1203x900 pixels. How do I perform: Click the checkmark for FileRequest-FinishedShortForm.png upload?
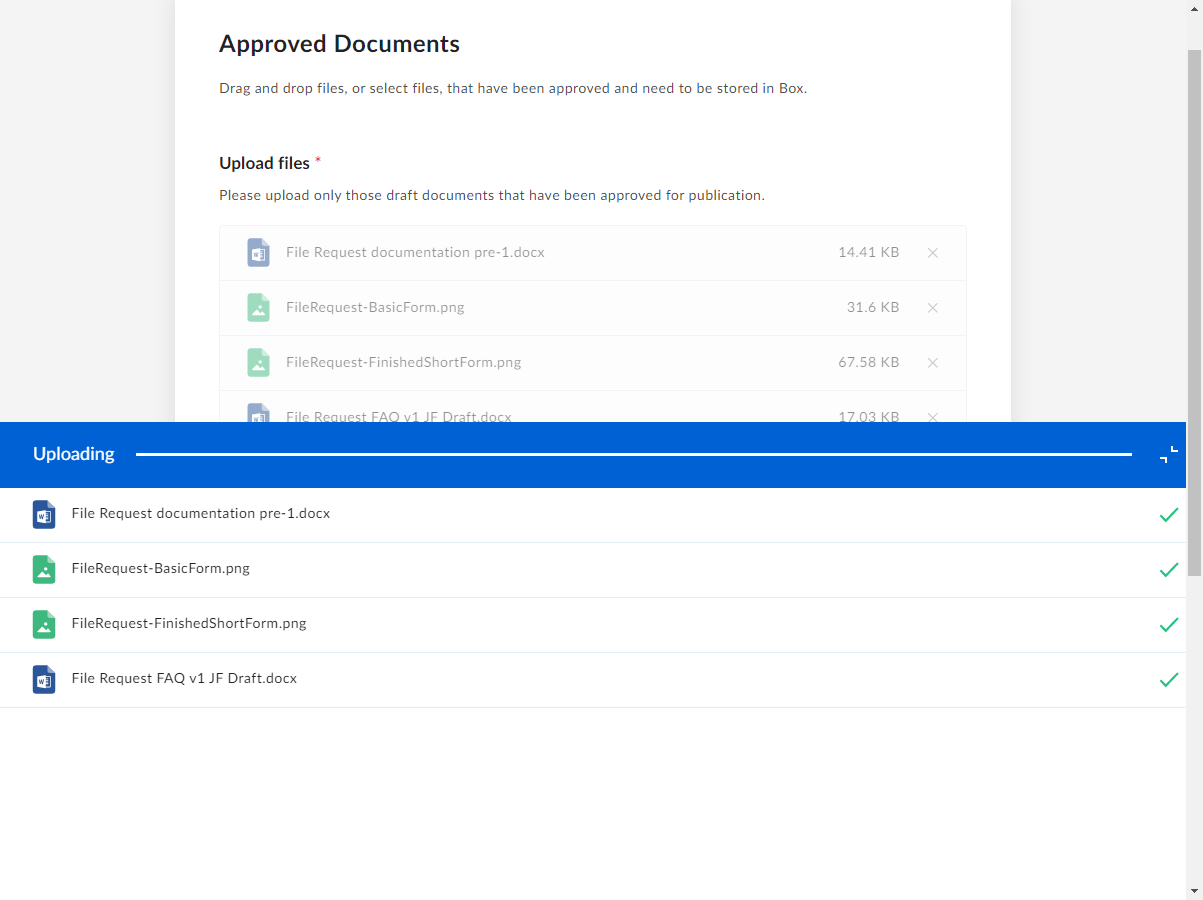pos(1169,624)
